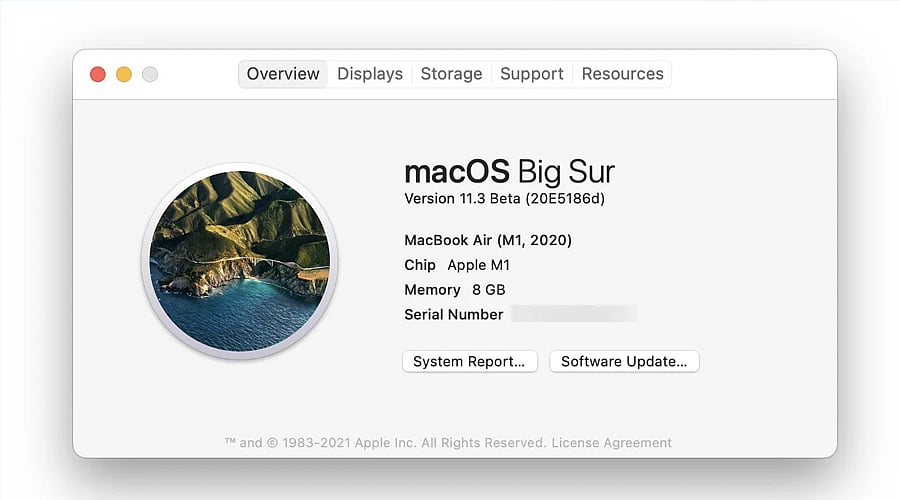
Task: Select the Support tab
Action: pyautogui.click(x=532, y=74)
